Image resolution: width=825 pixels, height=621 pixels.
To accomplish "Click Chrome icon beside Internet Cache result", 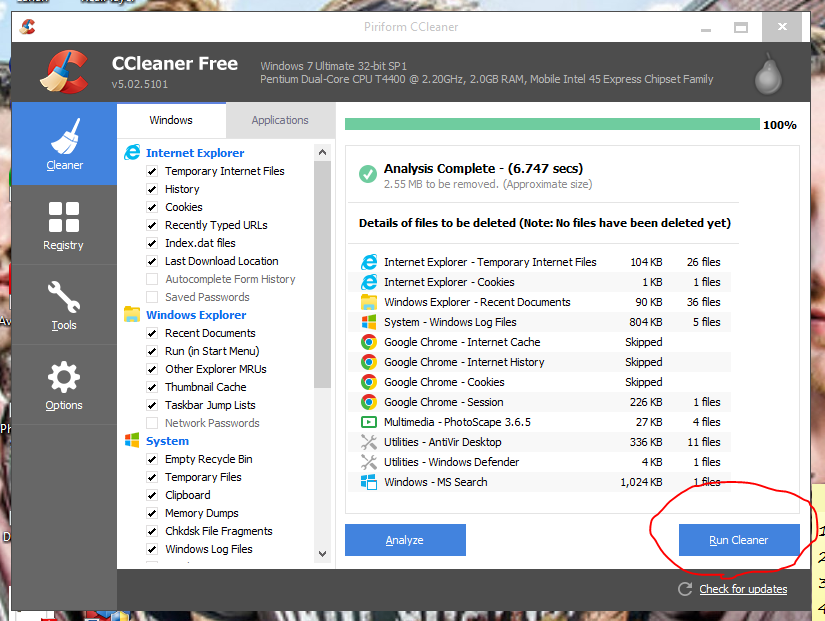I will [x=369, y=342].
